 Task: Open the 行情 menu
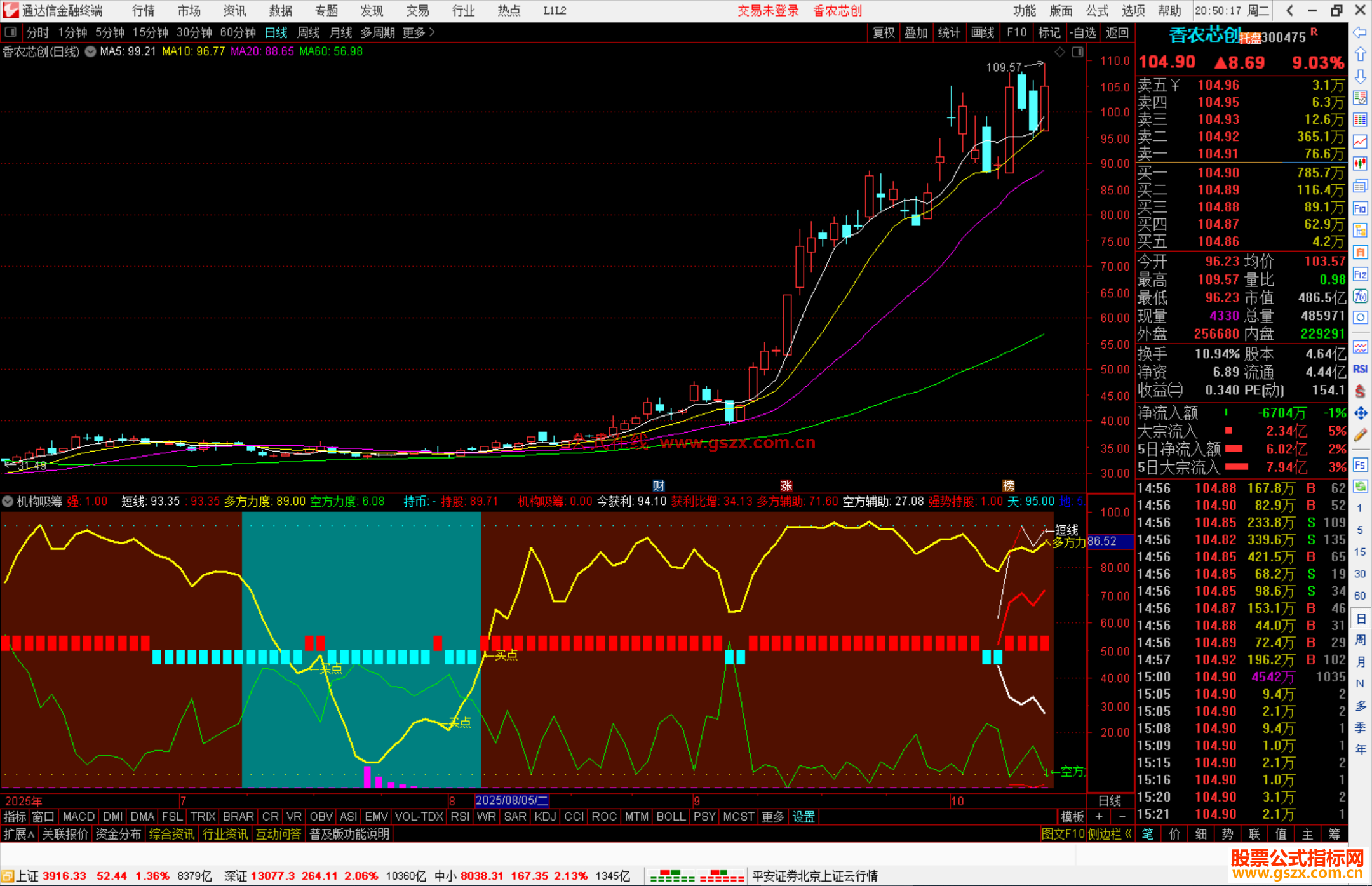pos(143,11)
